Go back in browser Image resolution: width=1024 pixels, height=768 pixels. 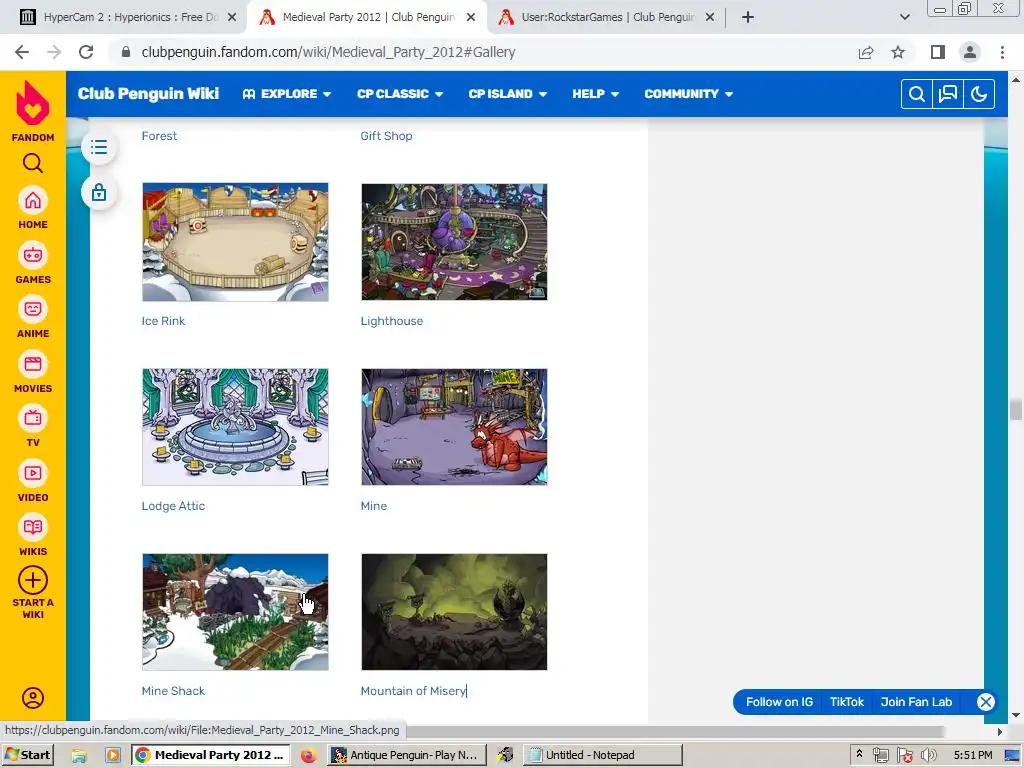(22, 52)
